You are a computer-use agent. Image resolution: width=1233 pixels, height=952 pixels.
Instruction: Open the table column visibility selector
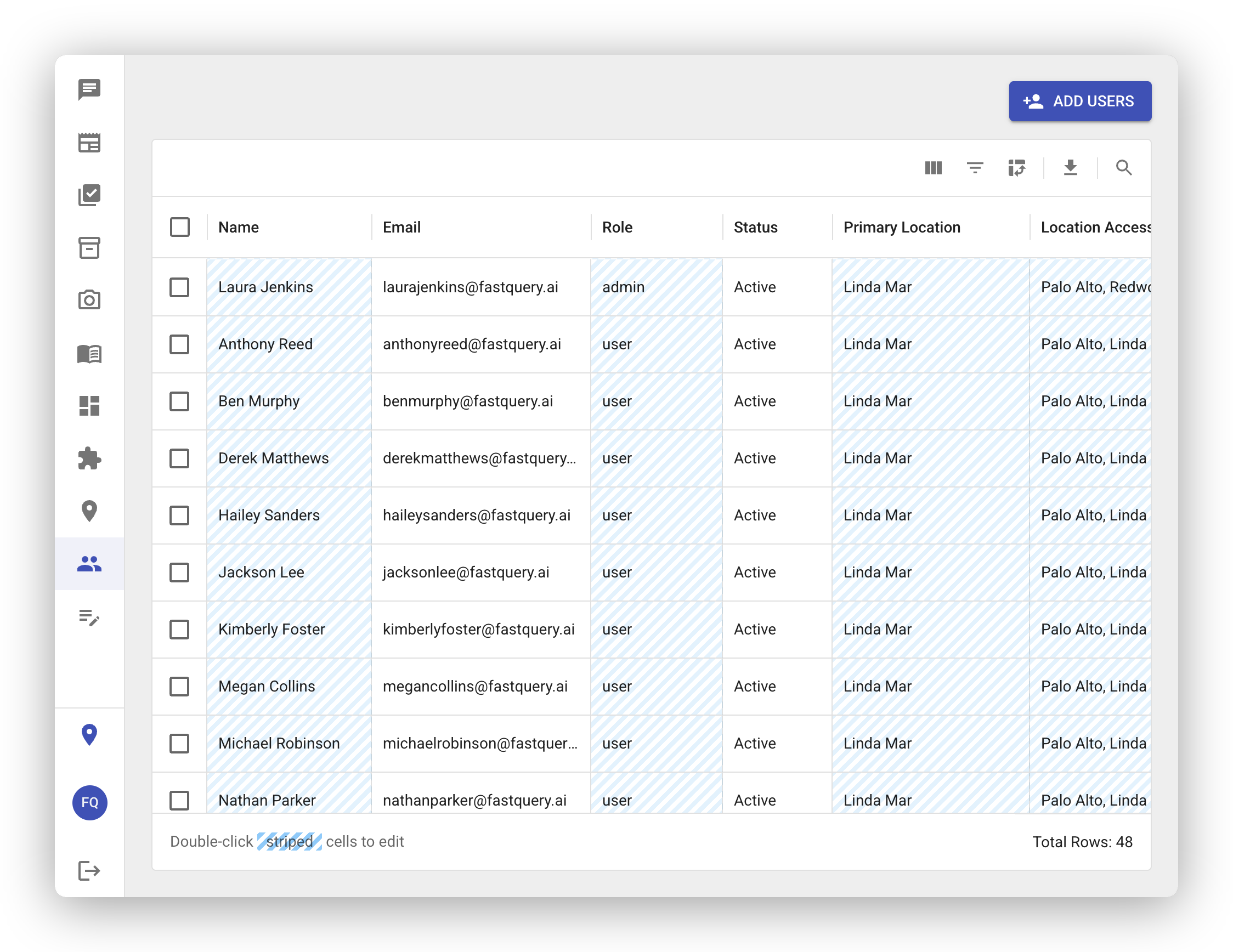932,168
